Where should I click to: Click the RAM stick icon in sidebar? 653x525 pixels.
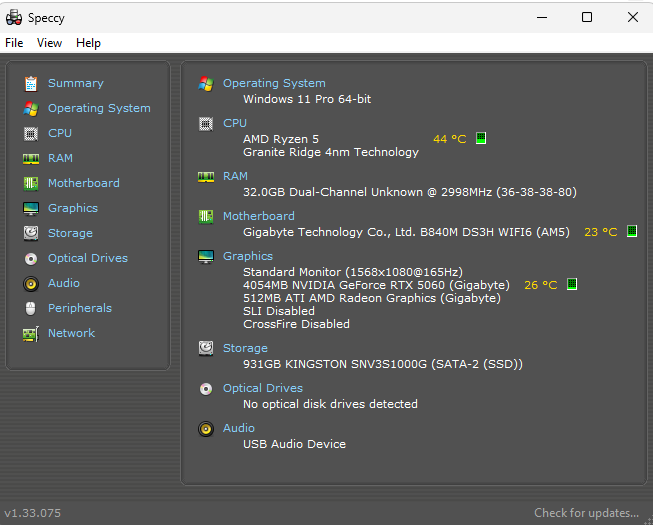pyautogui.click(x=31, y=159)
